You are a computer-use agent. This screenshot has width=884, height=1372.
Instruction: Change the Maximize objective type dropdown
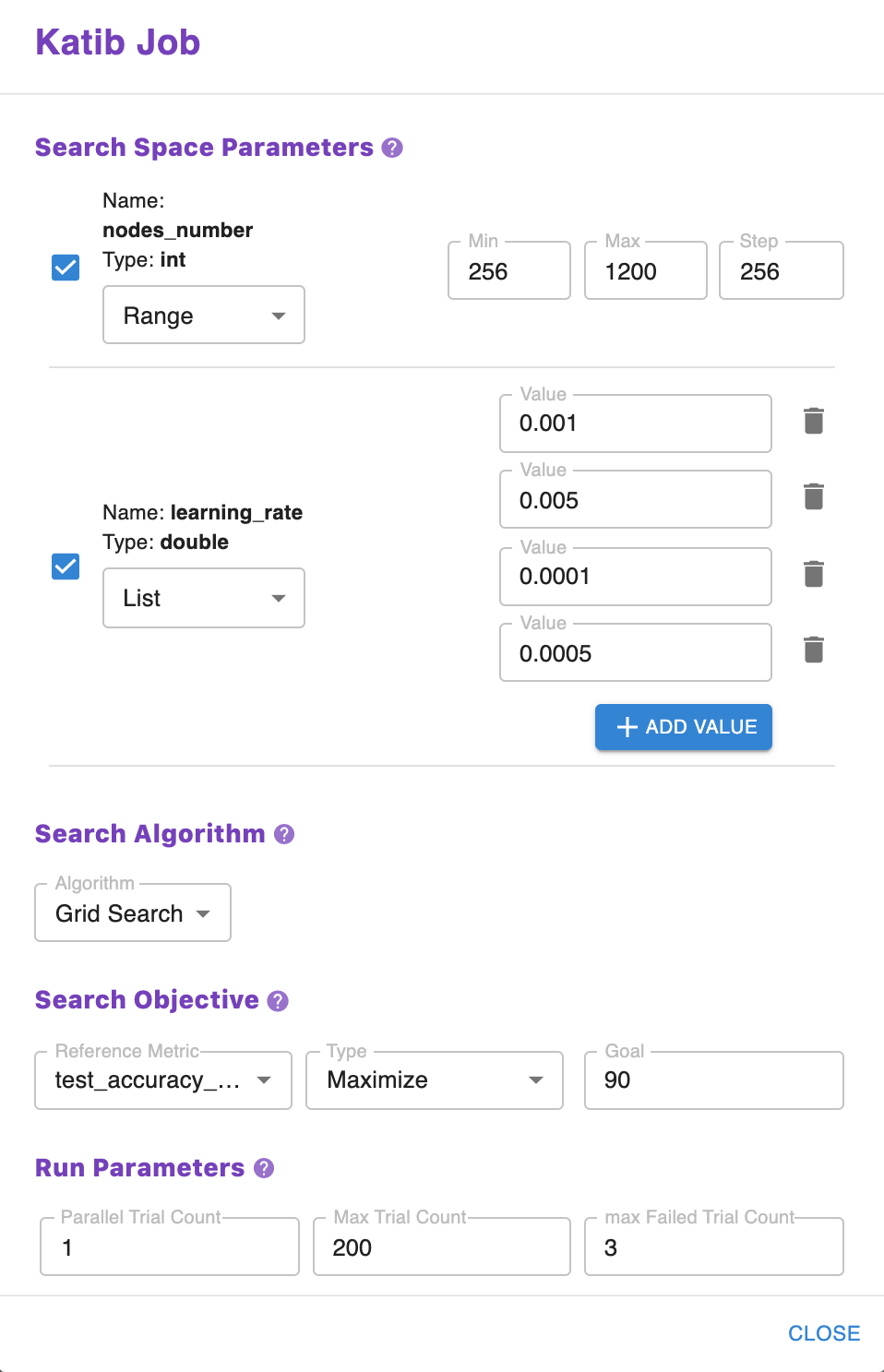point(435,1080)
